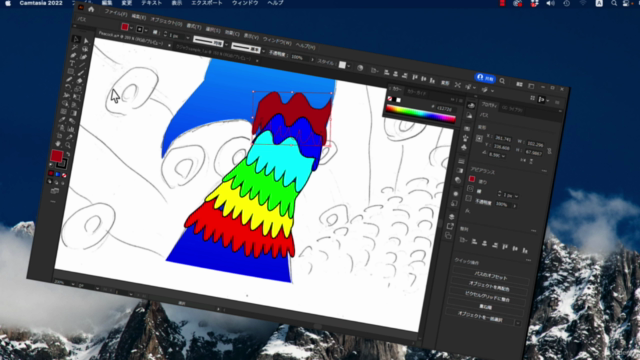The width and height of the screenshot is (640, 360).
Task: Open the 効果(C) menu
Action: point(232,33)
